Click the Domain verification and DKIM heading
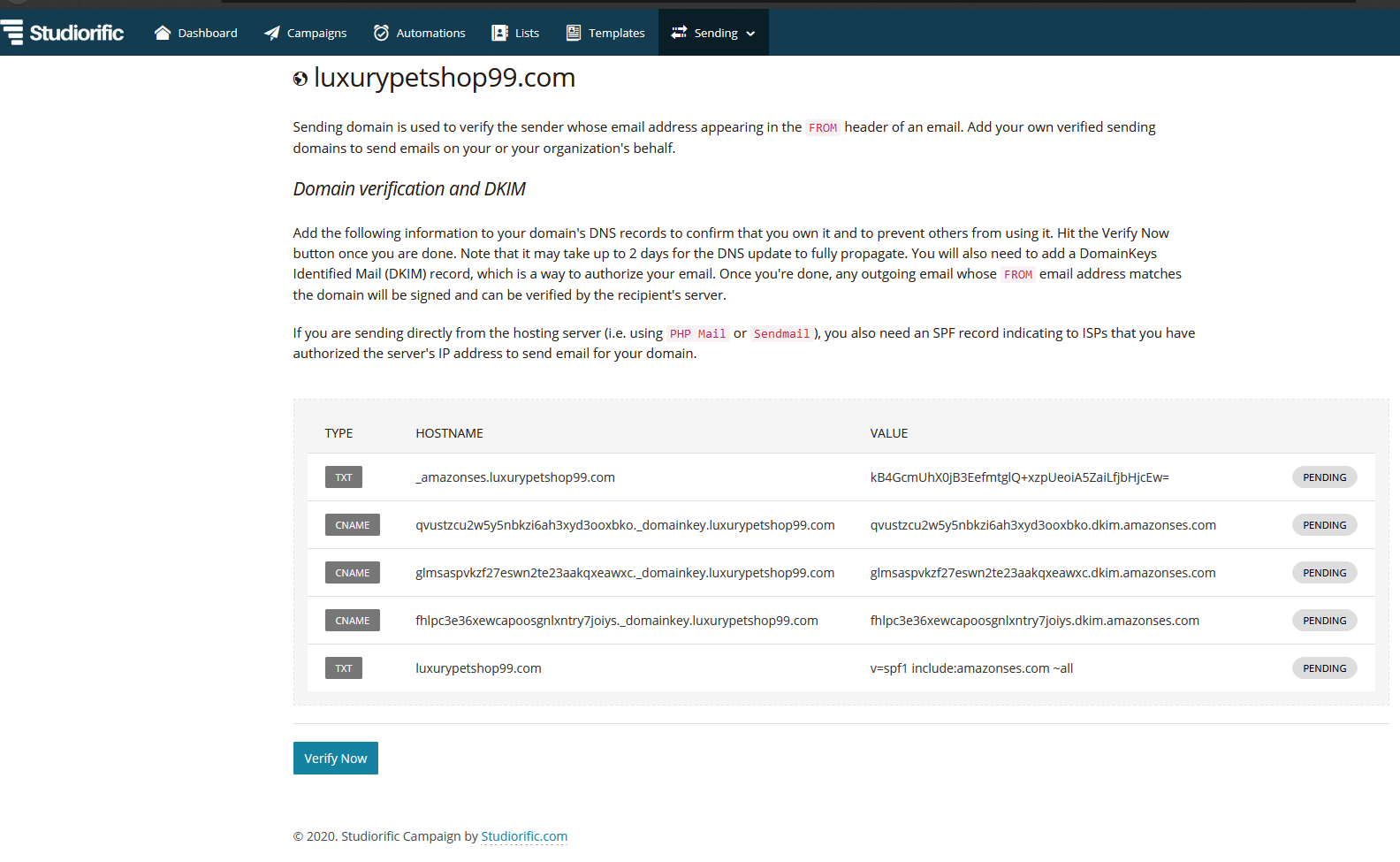 pos(409,189)
